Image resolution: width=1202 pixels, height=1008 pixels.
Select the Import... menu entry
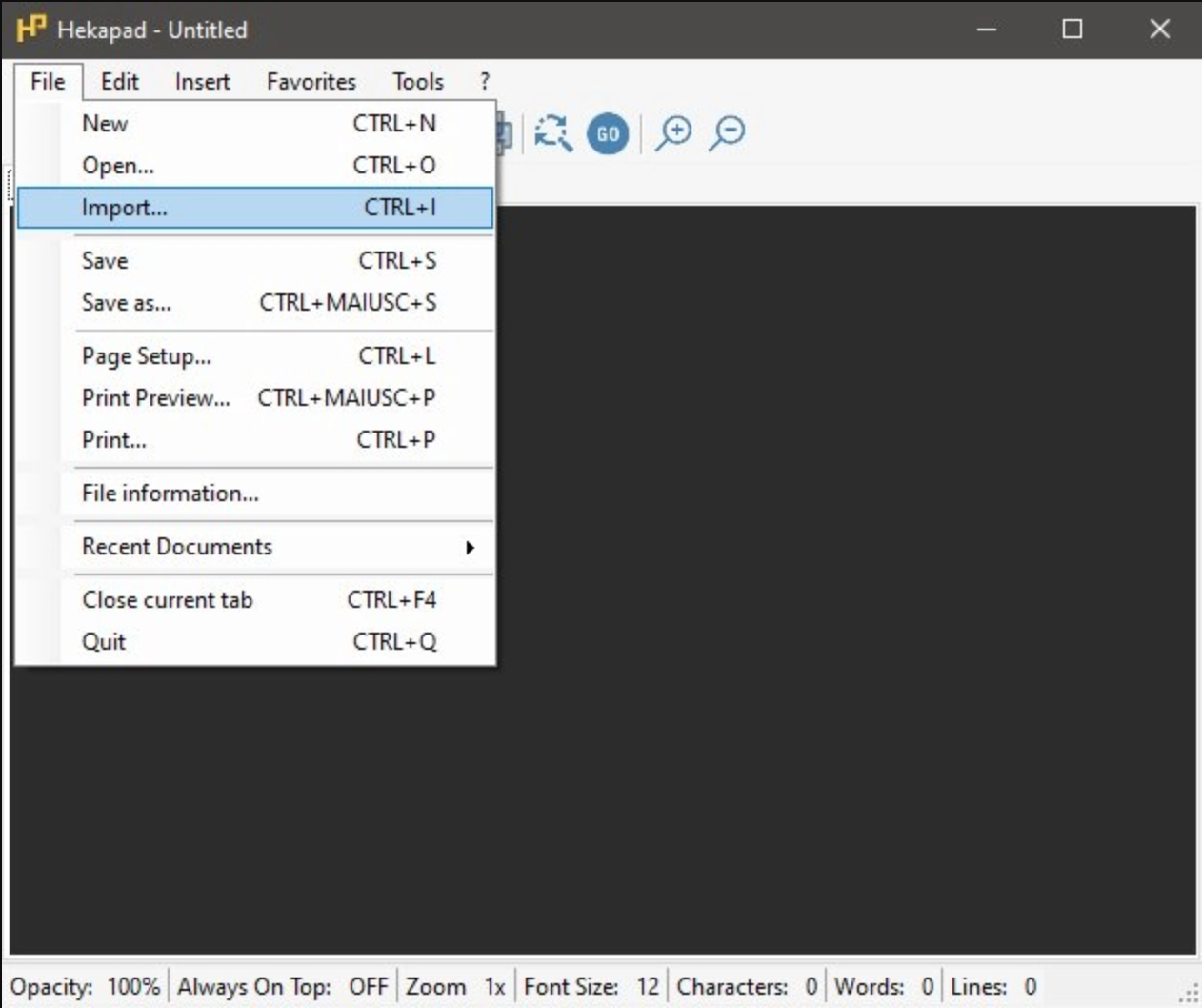click(255, 207)
